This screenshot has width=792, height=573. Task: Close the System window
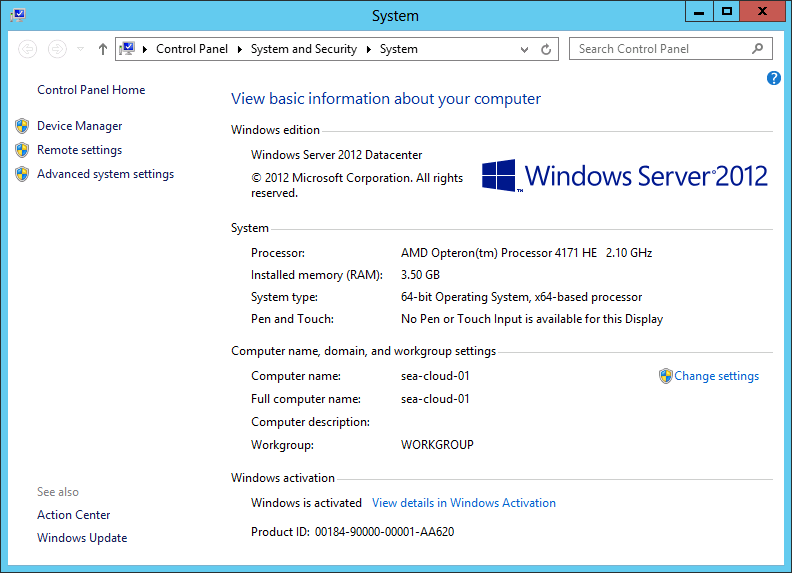pyautogui.click(x=762, y=11)
